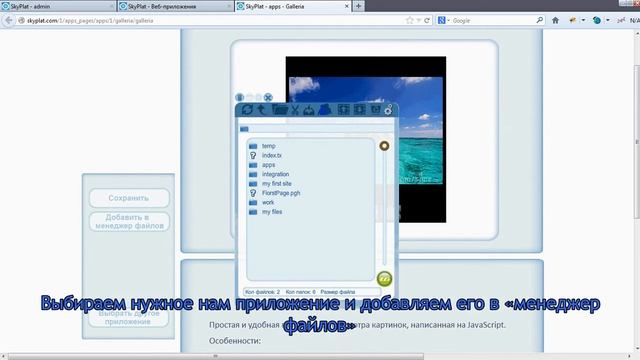This screenshot has height=360, width=640.
Task: Click the horizontal page scrollbar
Action: tap(216, 356)
